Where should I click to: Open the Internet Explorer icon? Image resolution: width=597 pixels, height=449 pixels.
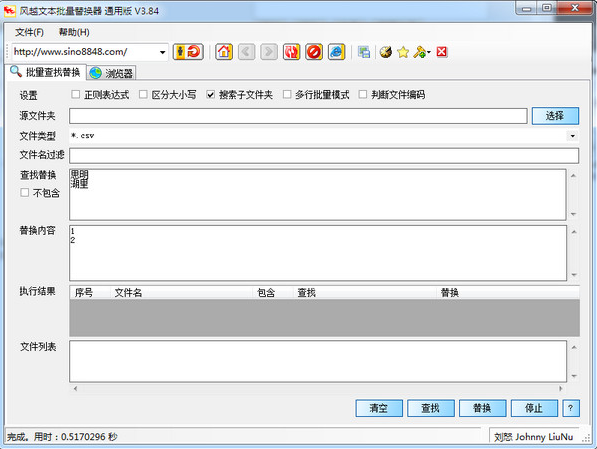pyautogui.click(x=337, y=52)
